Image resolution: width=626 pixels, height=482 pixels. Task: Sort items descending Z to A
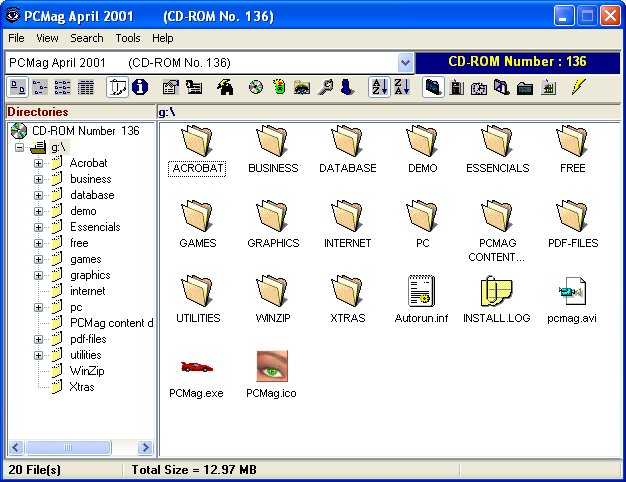pos(402,87)
